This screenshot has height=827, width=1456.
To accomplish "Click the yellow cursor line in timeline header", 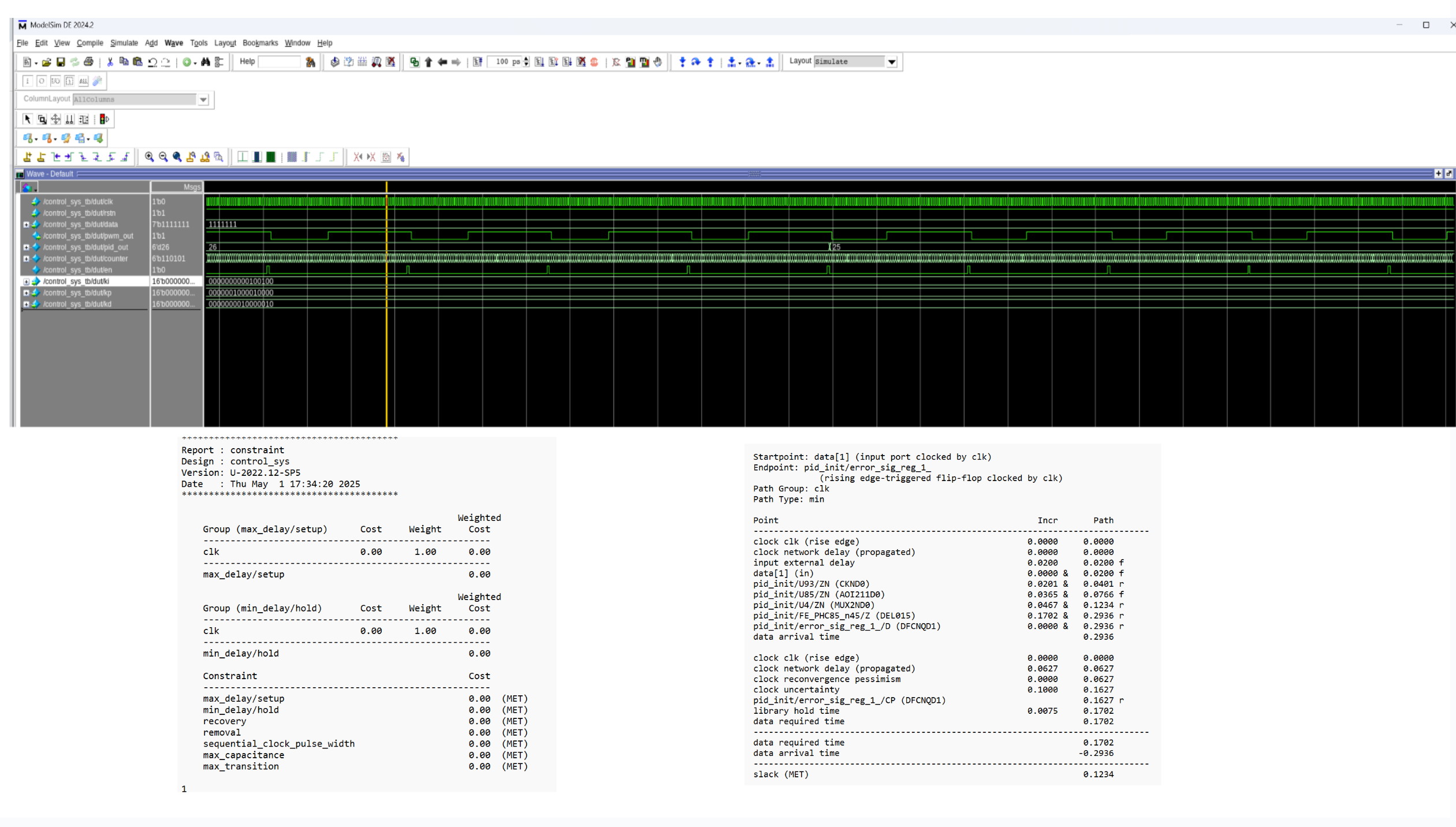I will pos(386,187).
